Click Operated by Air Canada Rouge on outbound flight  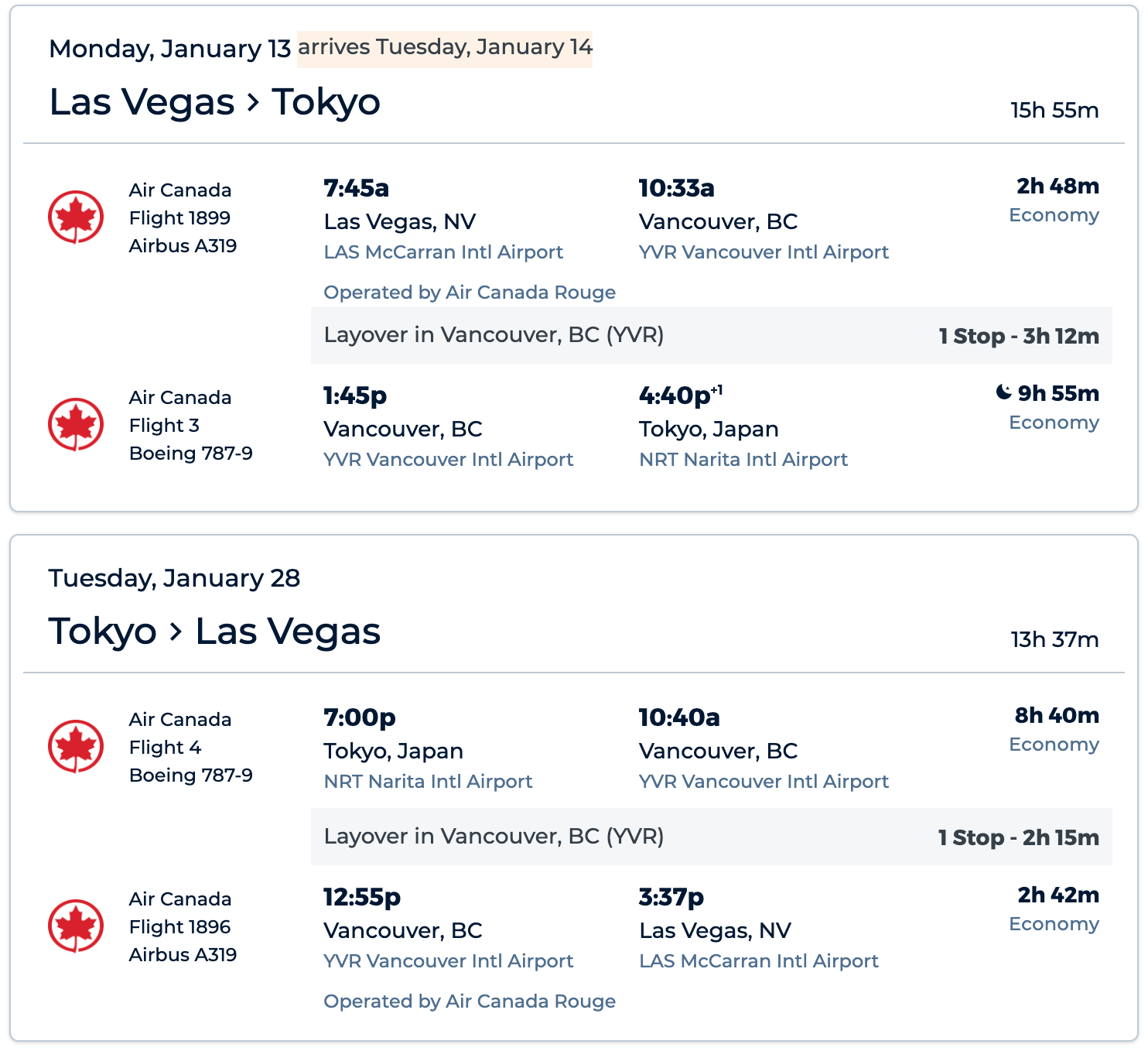point(470,293)
